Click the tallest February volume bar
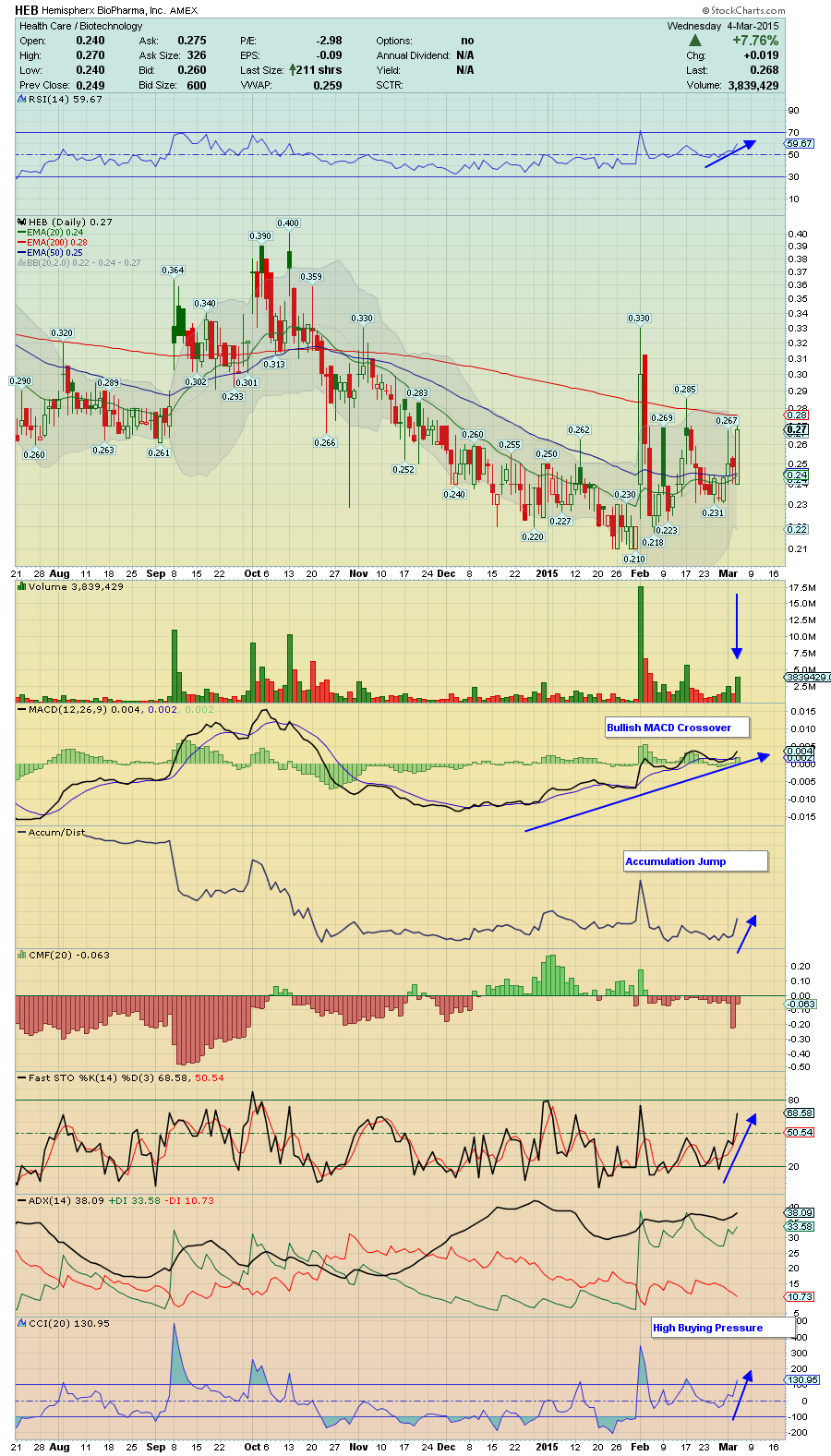 [641, 644]
